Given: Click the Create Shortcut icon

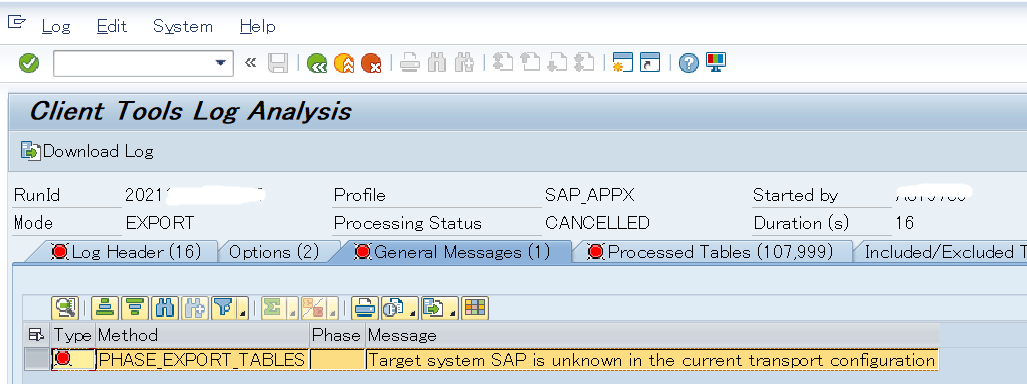Looking at the screenshot, I should (x=650, y=63).
